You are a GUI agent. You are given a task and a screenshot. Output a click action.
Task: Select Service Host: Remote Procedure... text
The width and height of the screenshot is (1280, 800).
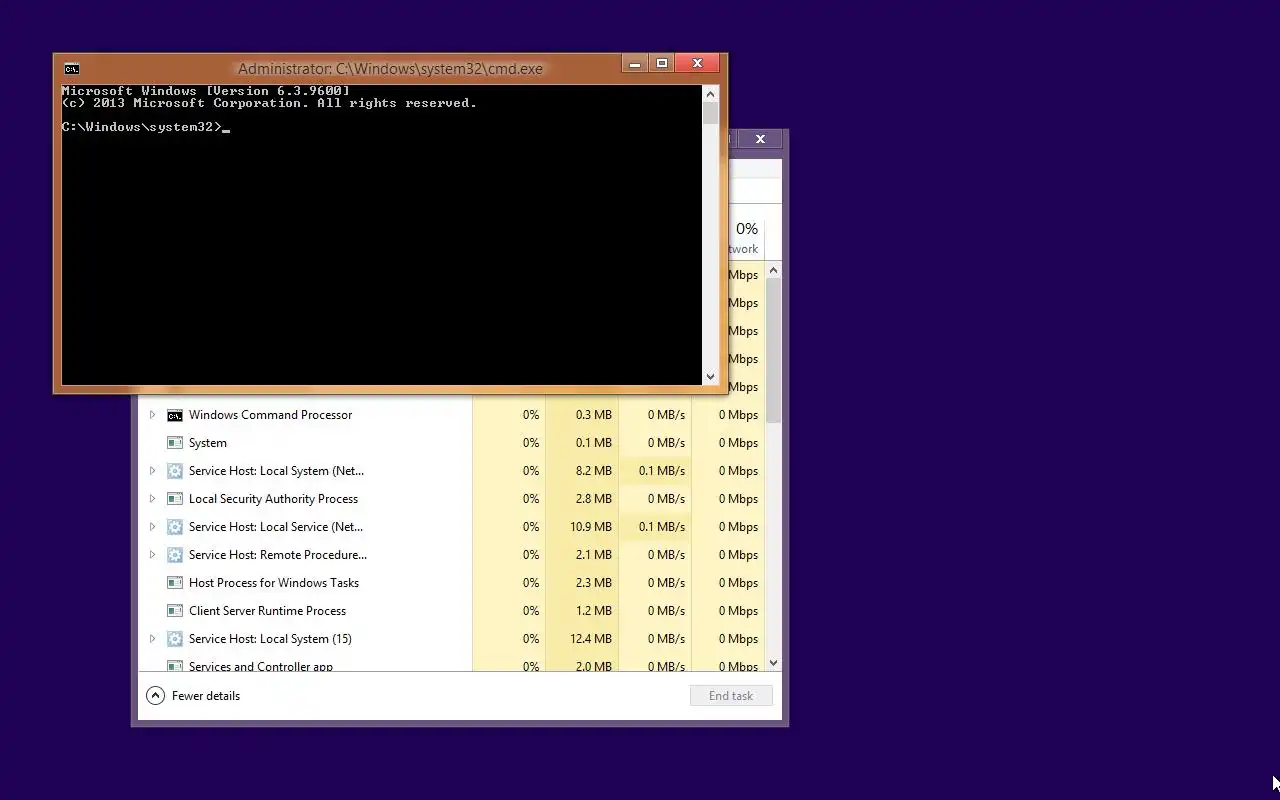coord(278,555)
